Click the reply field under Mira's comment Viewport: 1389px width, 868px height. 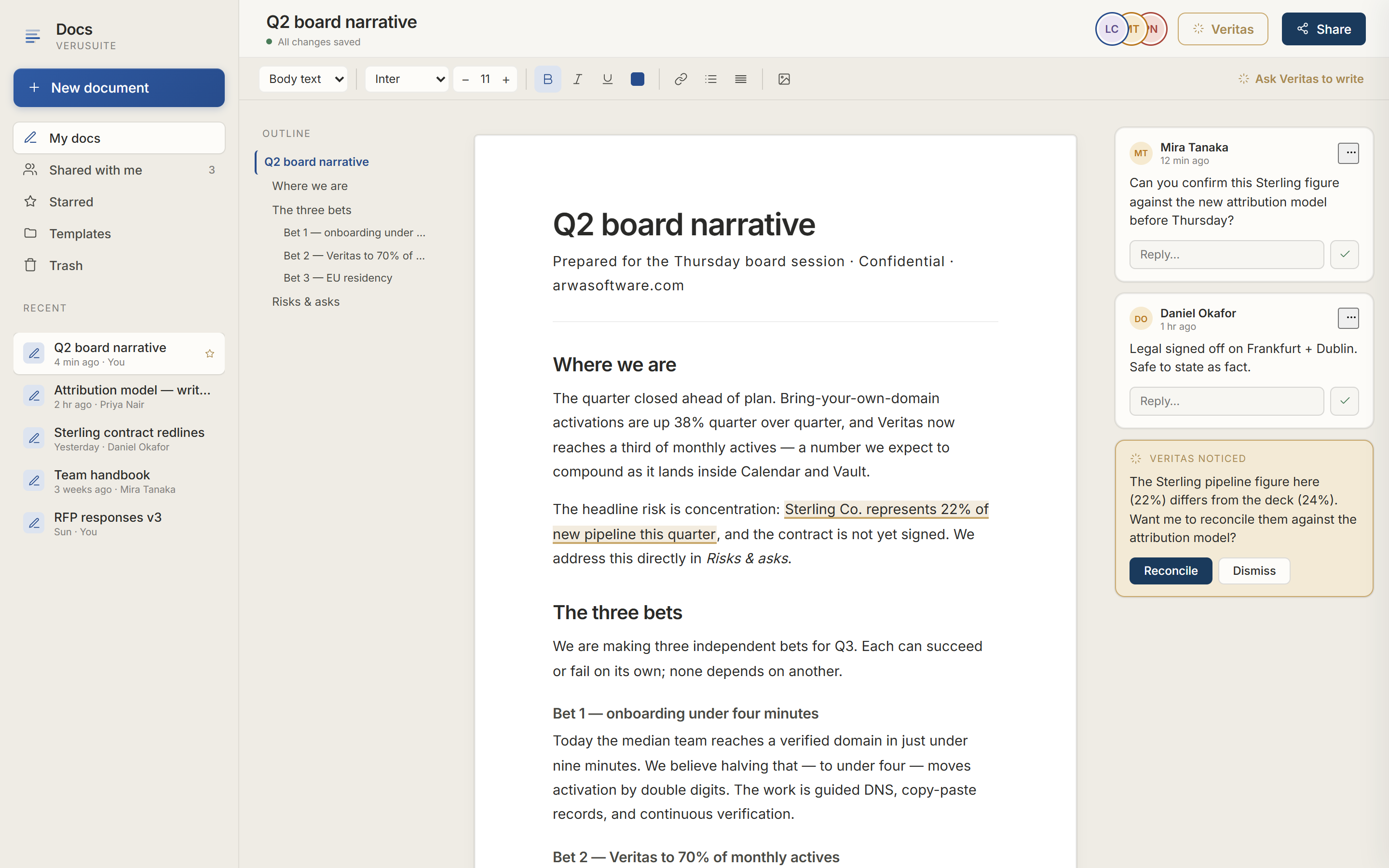pos(1226,254)
